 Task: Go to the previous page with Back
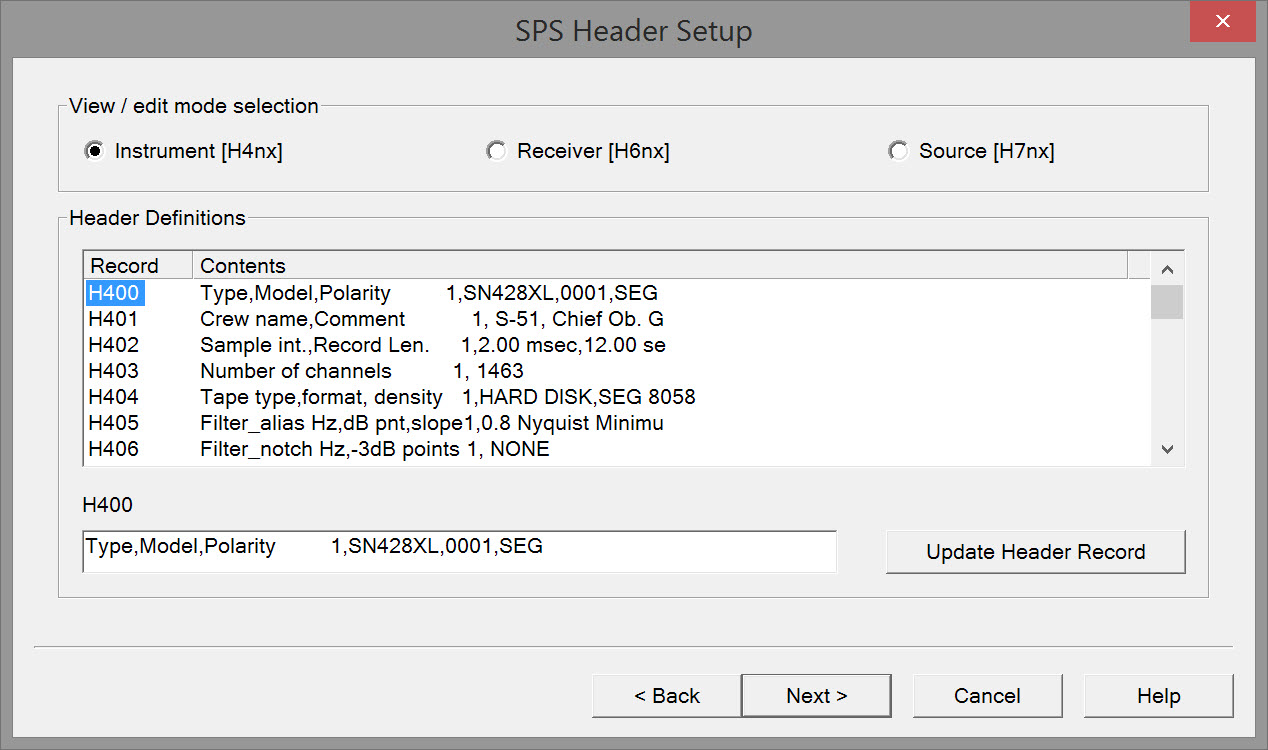(x=667, y=696)
